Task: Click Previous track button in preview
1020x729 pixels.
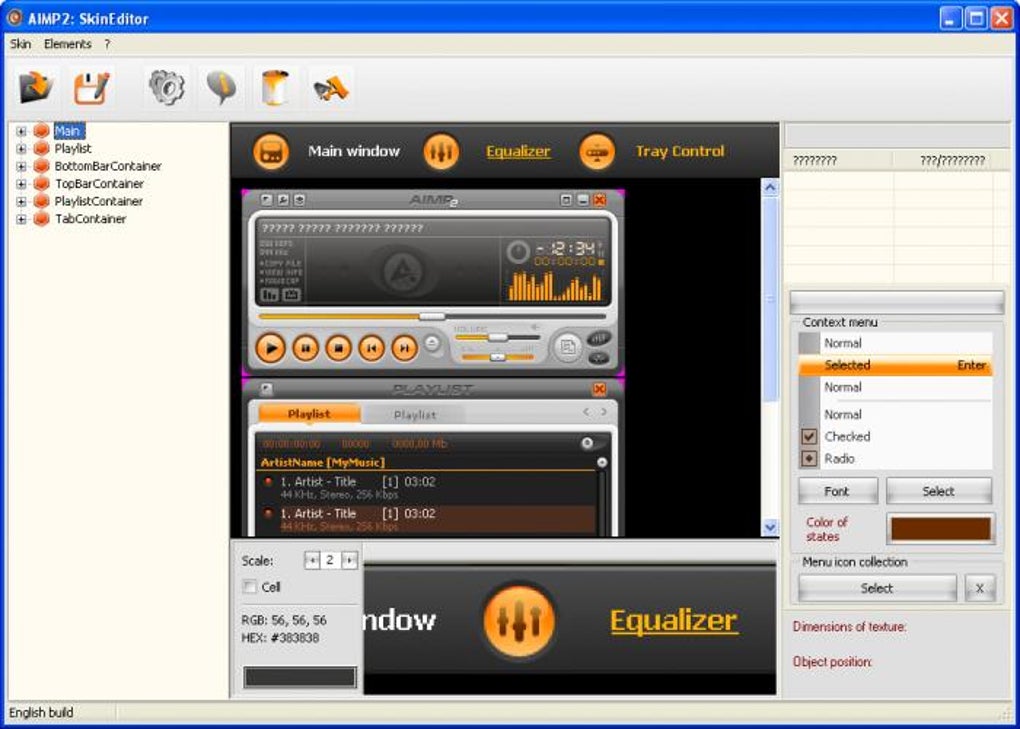Action: 371,349
